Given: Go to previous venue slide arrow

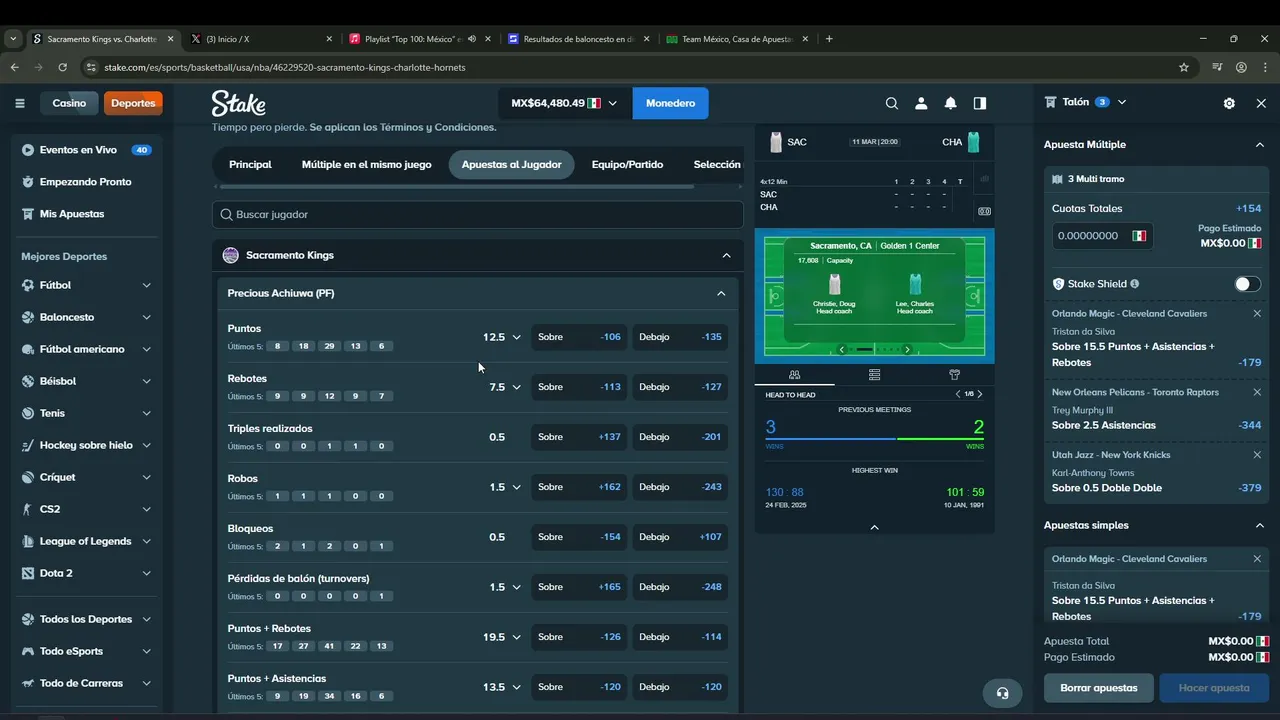Looking at the screenshot, I should click(x=842, y=349).
